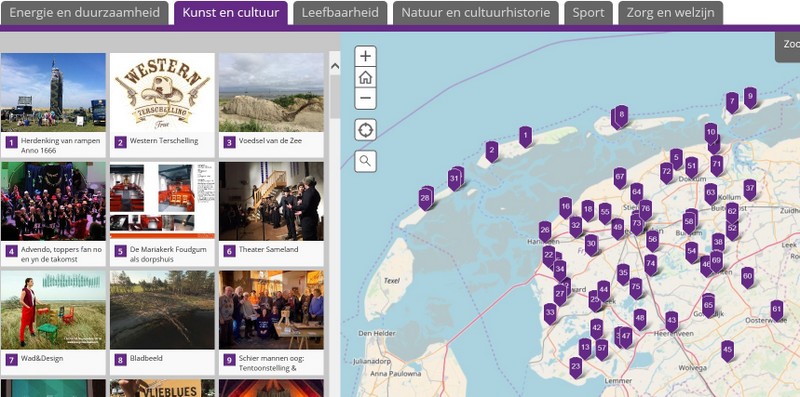Open Voedsel van de Zee thumbnail
The image size is (800, 397).
pos(271,93)
